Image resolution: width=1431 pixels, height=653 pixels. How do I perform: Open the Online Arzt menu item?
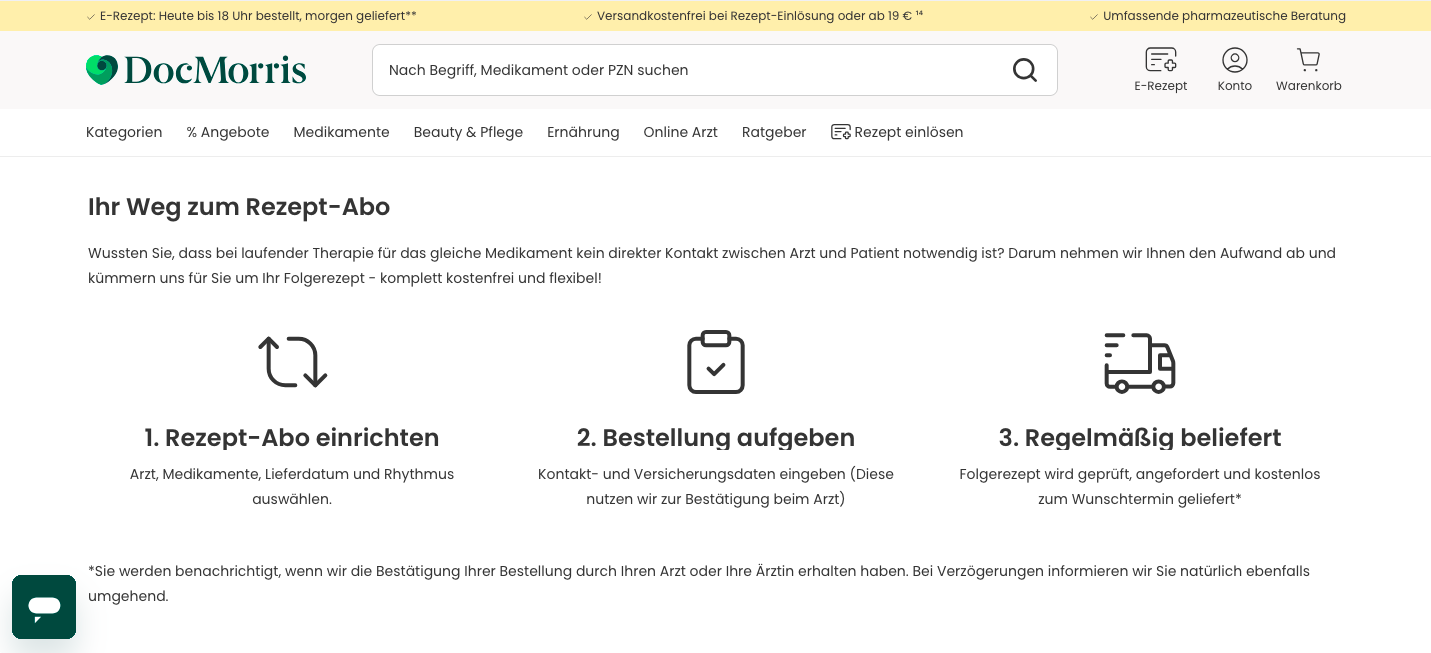680,132
